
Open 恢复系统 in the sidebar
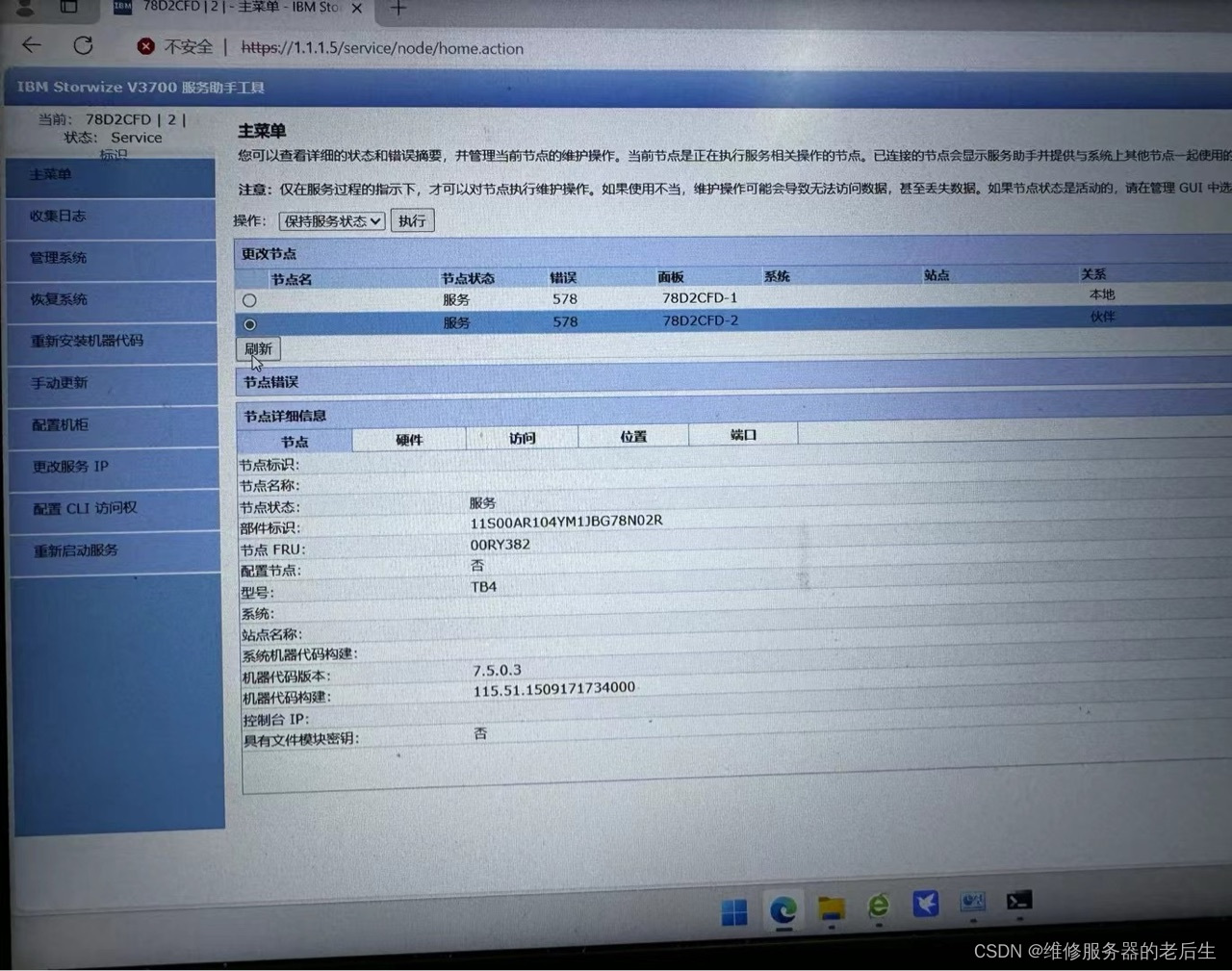pos(113,300)
